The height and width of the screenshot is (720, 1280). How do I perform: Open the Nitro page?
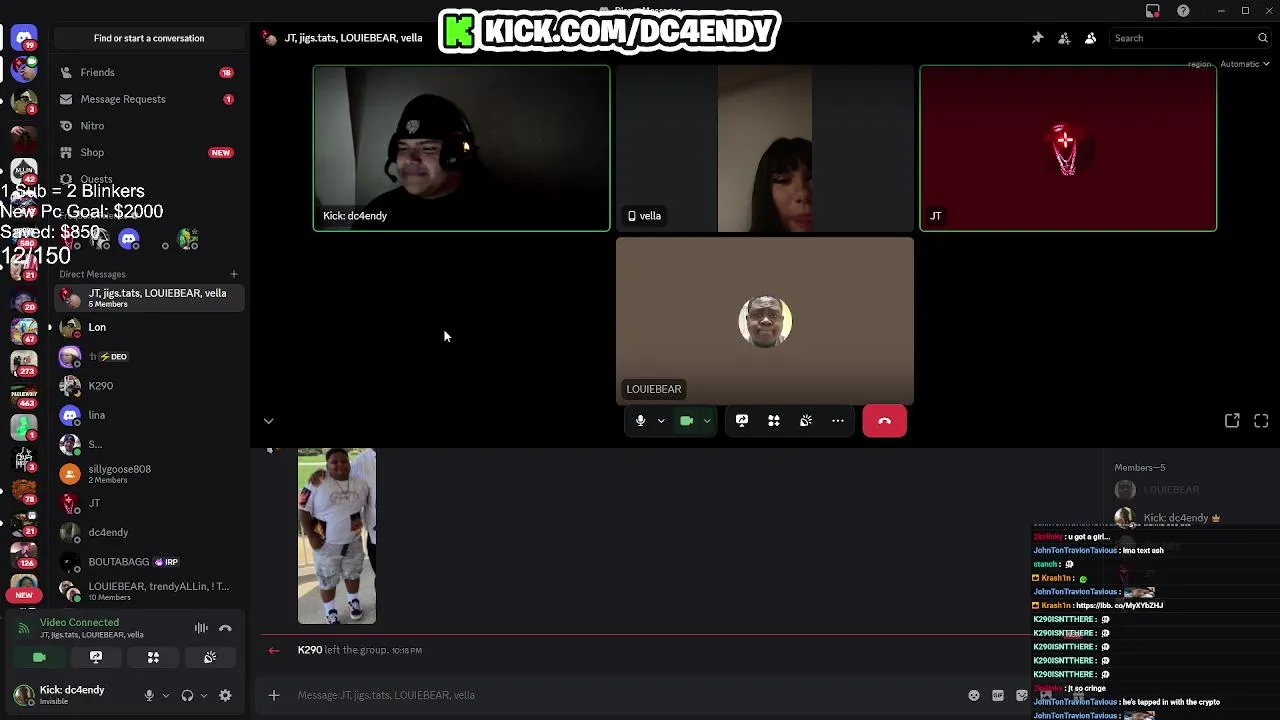149,126
